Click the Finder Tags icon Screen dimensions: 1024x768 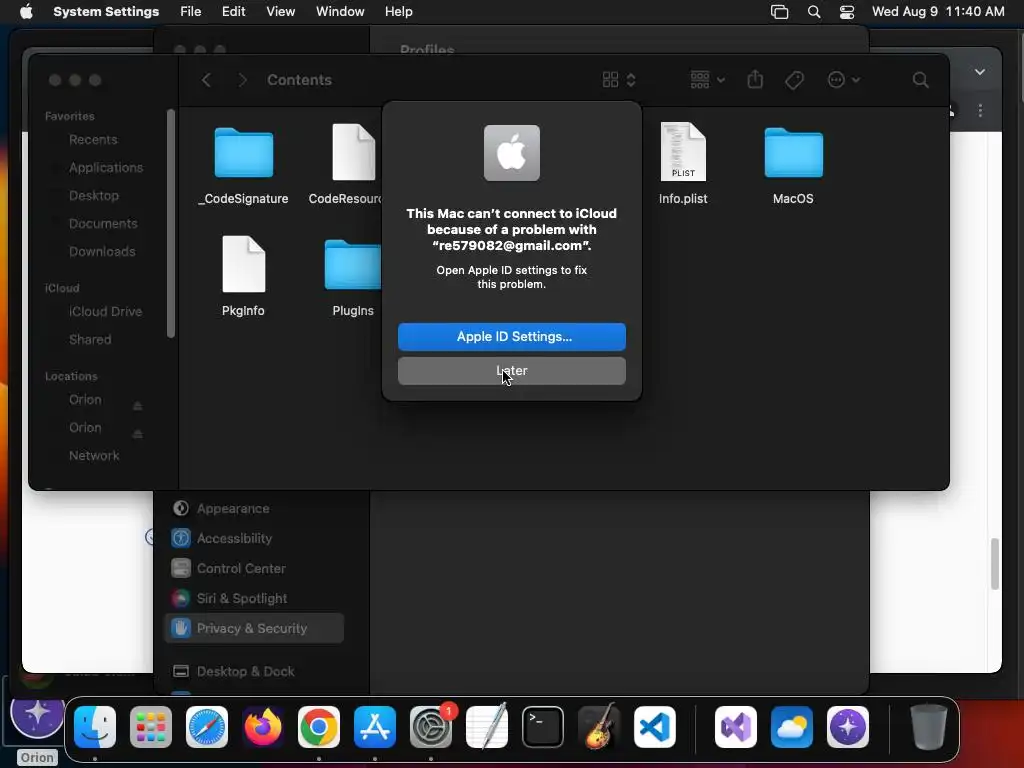click(x=794, y=80)
